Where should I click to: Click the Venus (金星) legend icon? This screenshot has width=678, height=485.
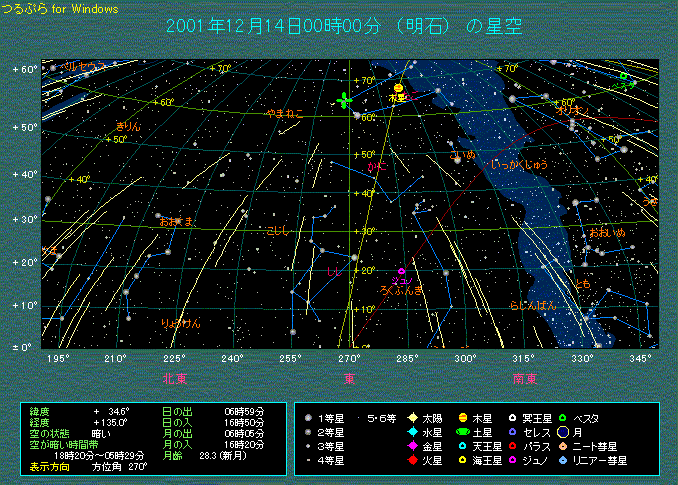[x=411, y=446]
